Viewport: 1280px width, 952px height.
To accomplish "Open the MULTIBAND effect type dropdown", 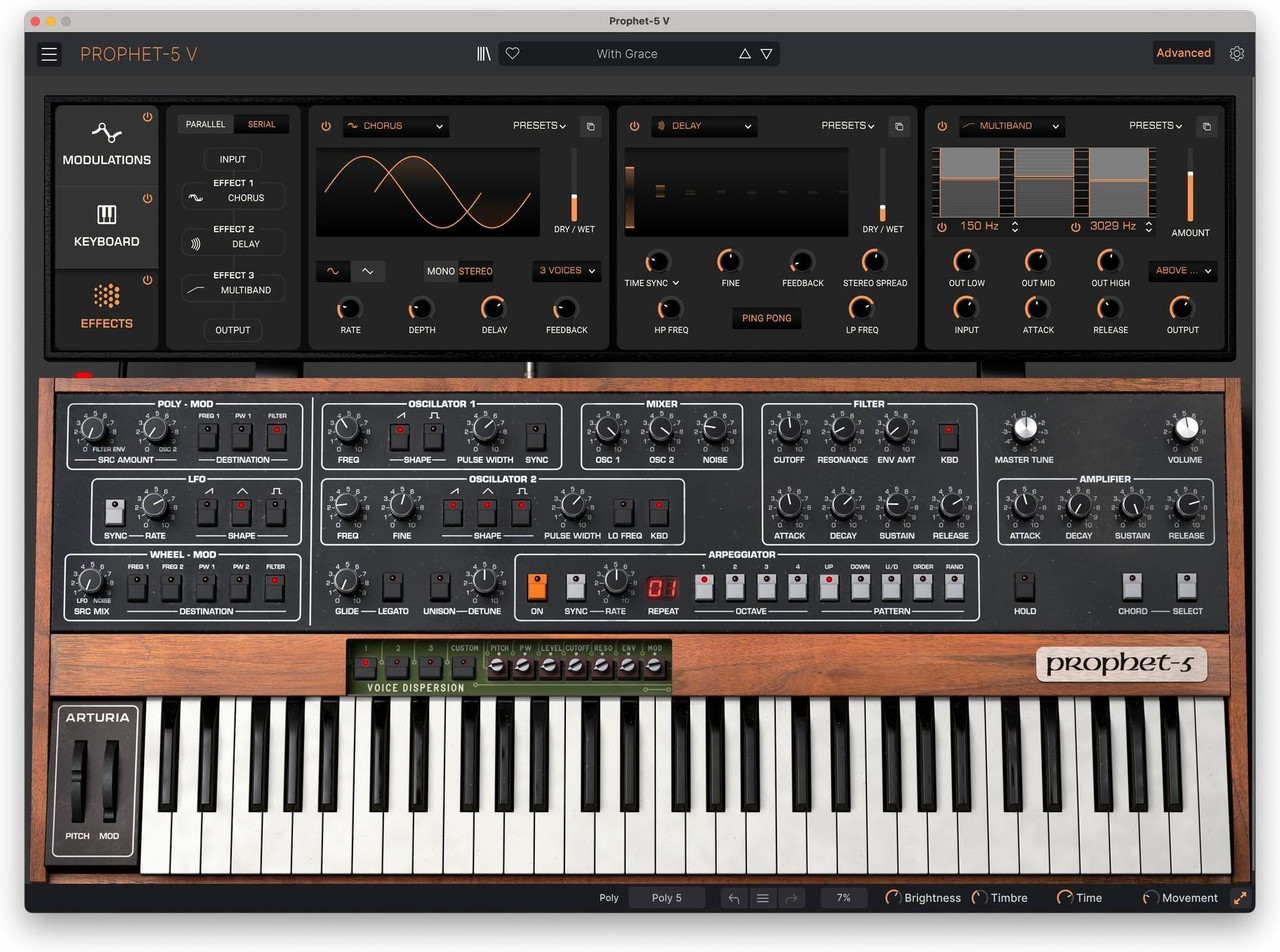I will 1011,126.
